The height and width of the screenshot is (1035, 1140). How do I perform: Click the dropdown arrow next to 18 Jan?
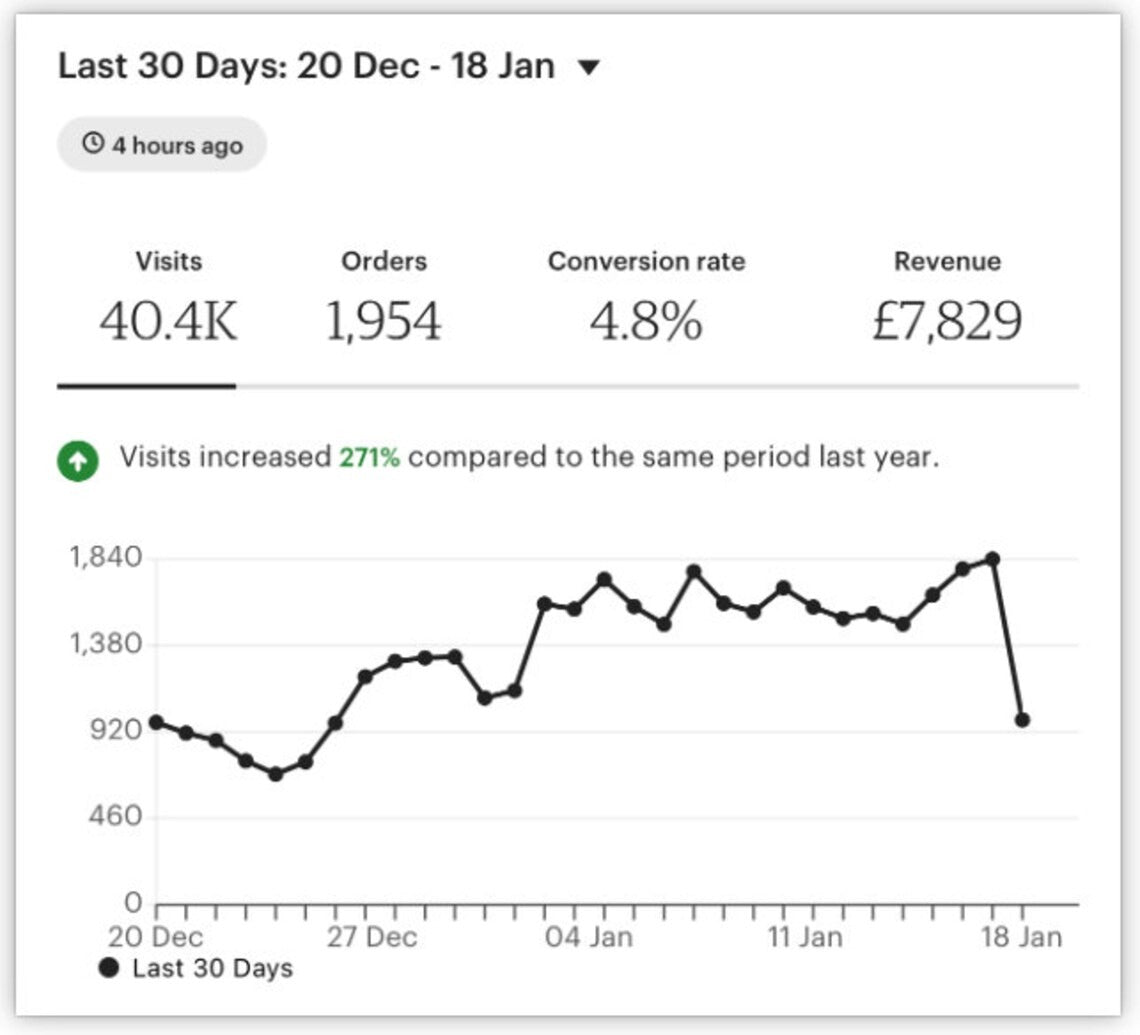(x=589, y=68)
